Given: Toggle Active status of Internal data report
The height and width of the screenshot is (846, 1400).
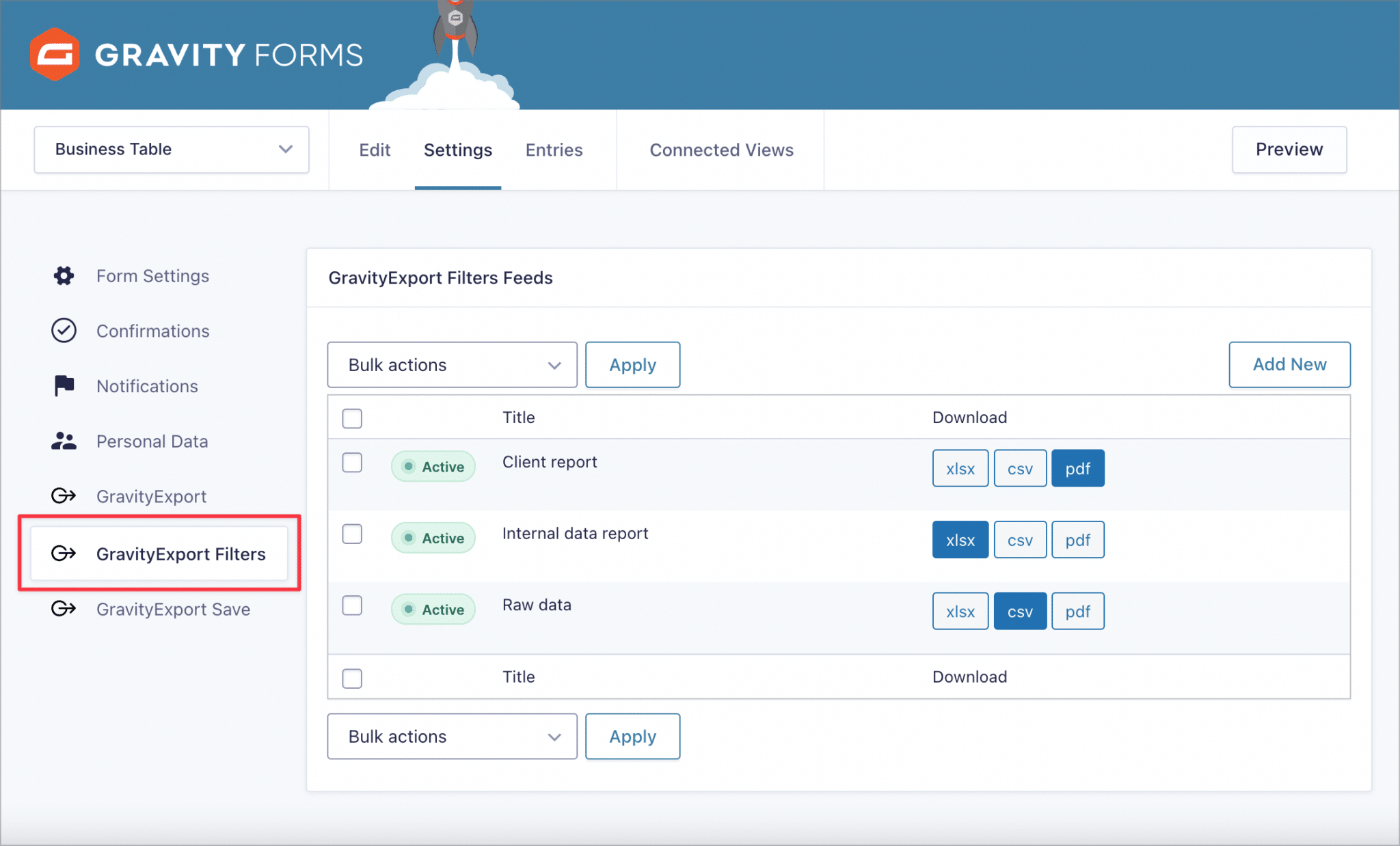Looking at the screenshot, I should 433,538.
